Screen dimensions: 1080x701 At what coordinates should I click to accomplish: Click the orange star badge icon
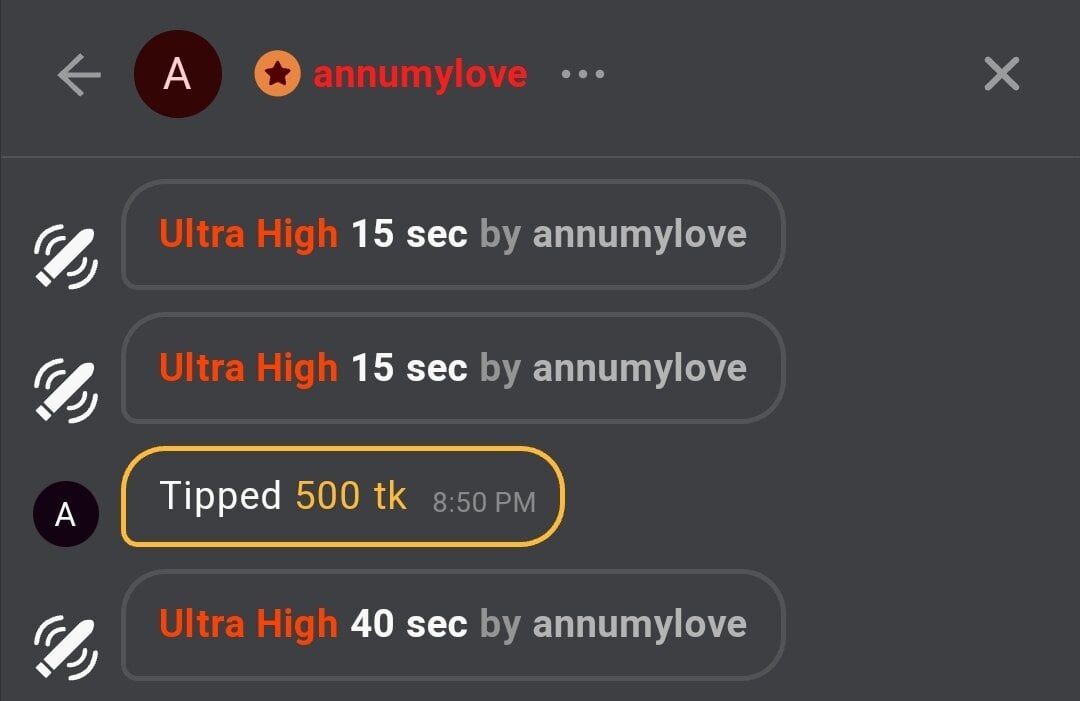tap(278, 74)
